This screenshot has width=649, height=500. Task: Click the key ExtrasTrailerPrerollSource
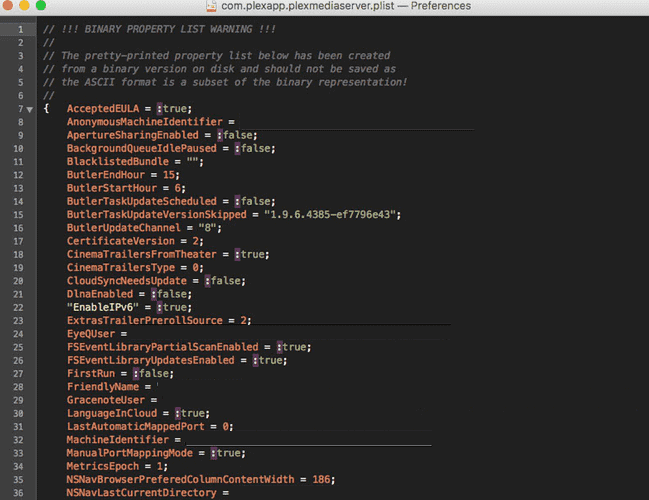145,320
